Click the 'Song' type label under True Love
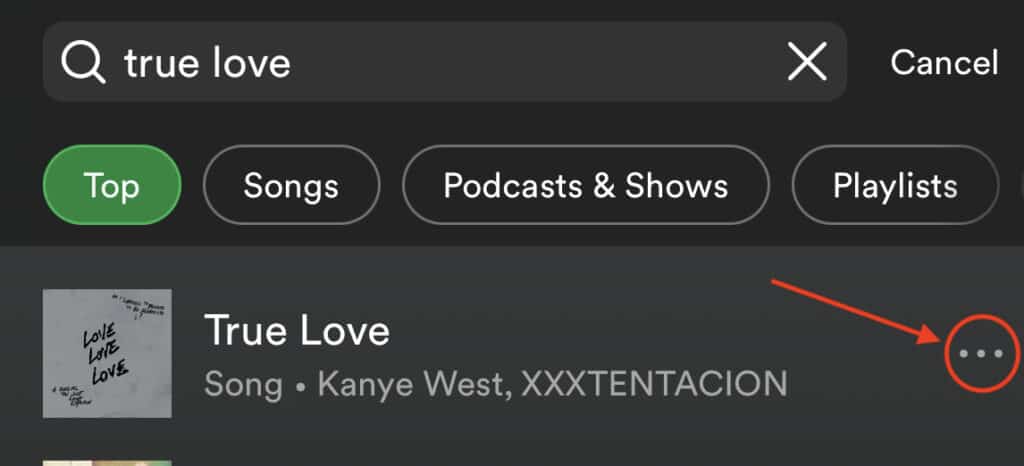 point(243,384)
